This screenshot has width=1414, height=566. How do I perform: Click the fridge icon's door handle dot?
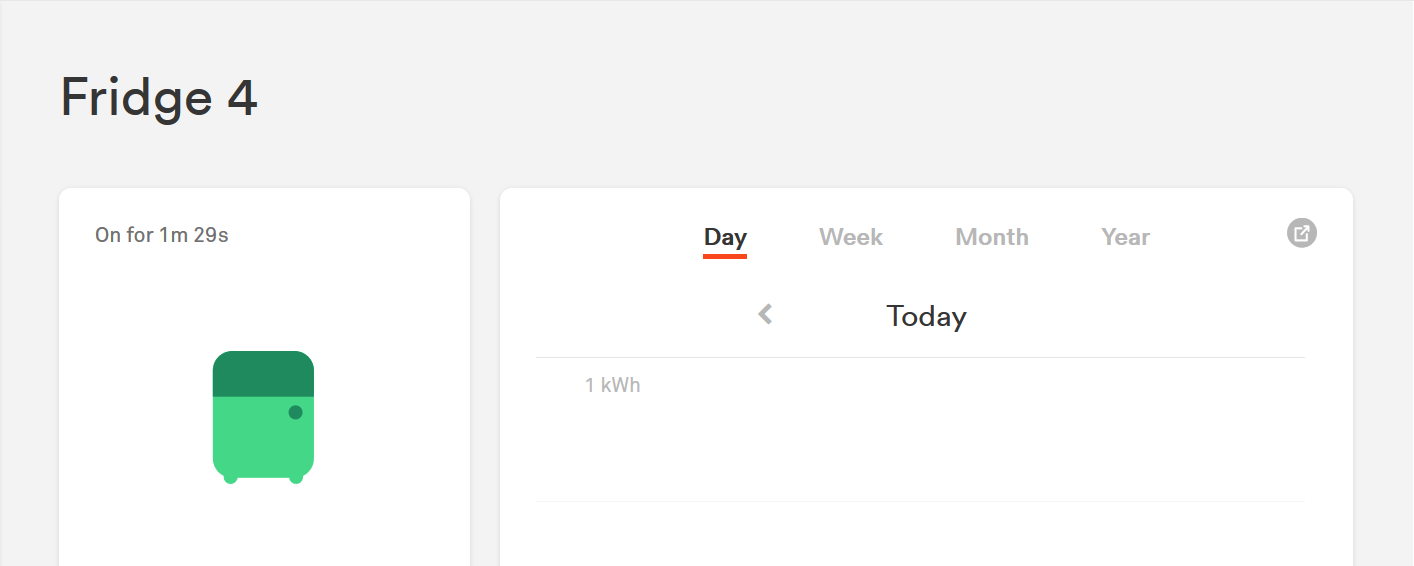pos(295,412)
